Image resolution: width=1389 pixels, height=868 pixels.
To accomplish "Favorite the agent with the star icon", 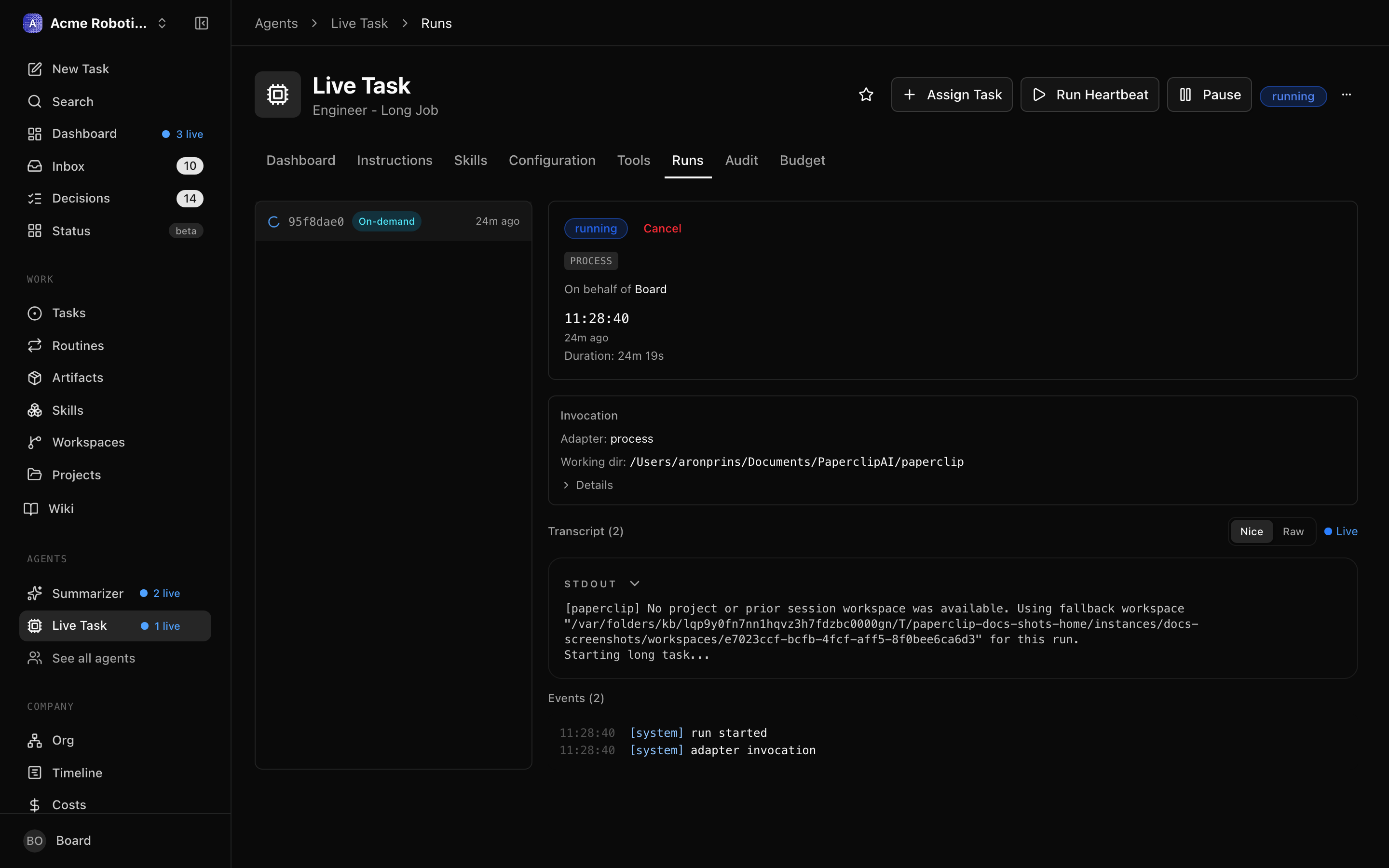I will 866,95.
